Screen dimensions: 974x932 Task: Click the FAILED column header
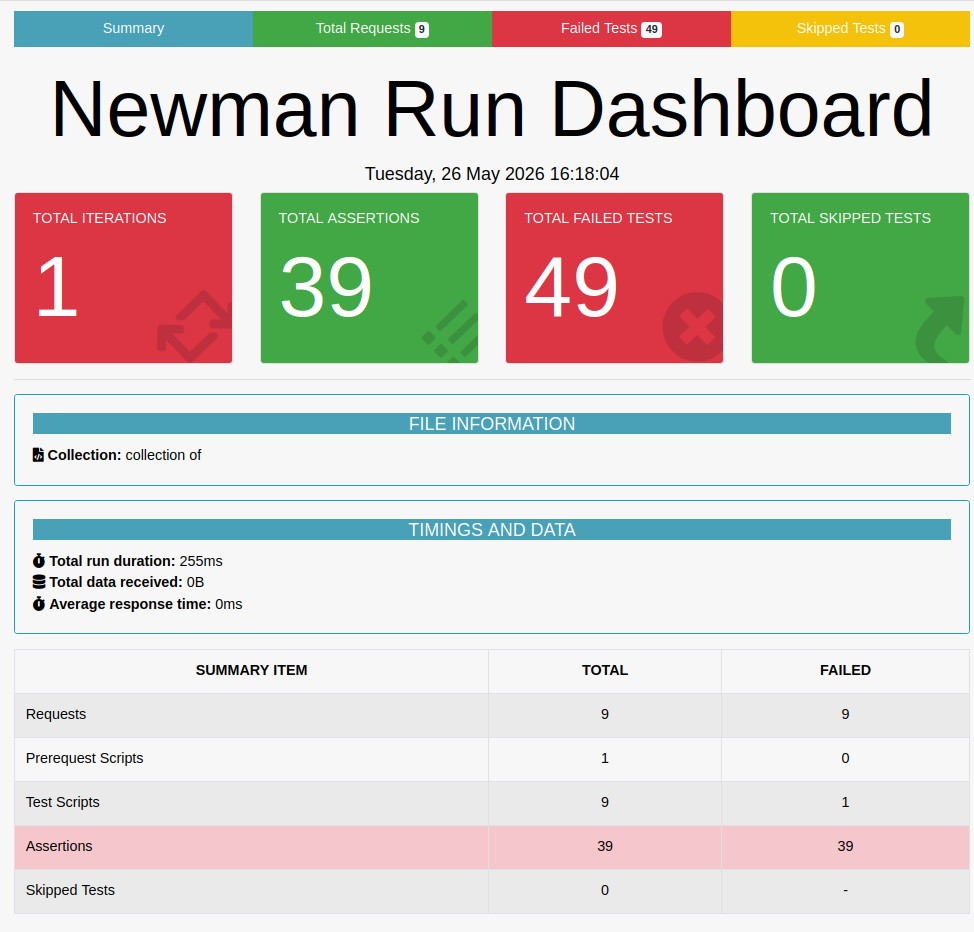pyautogui.click(x=845, y=670)
